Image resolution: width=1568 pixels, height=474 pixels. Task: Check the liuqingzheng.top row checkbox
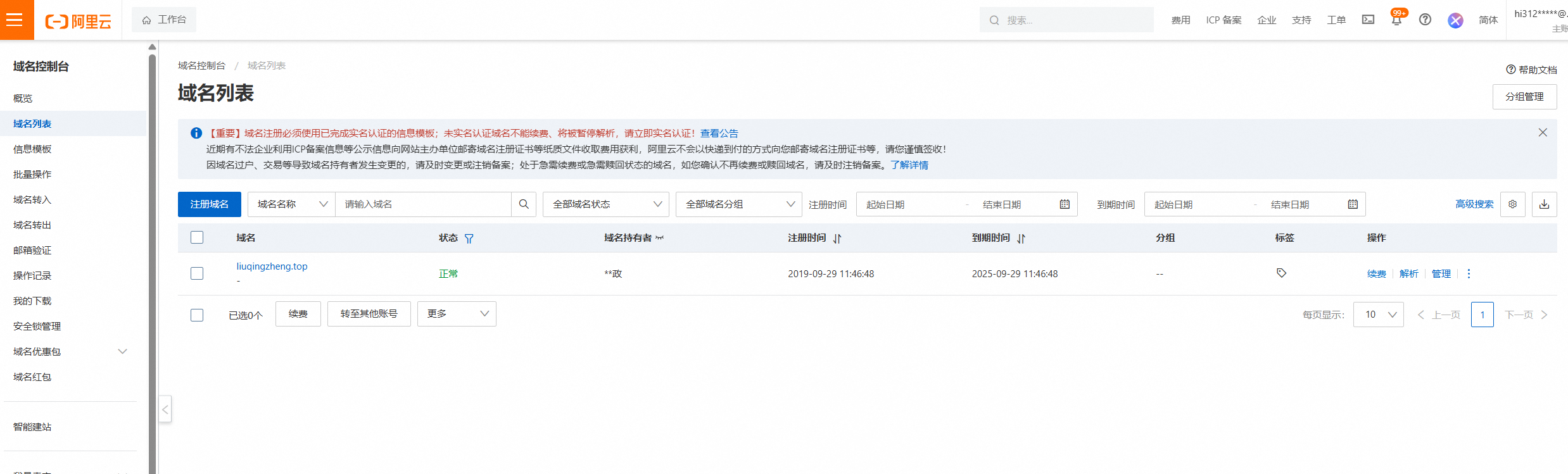[x=197, y=273]
